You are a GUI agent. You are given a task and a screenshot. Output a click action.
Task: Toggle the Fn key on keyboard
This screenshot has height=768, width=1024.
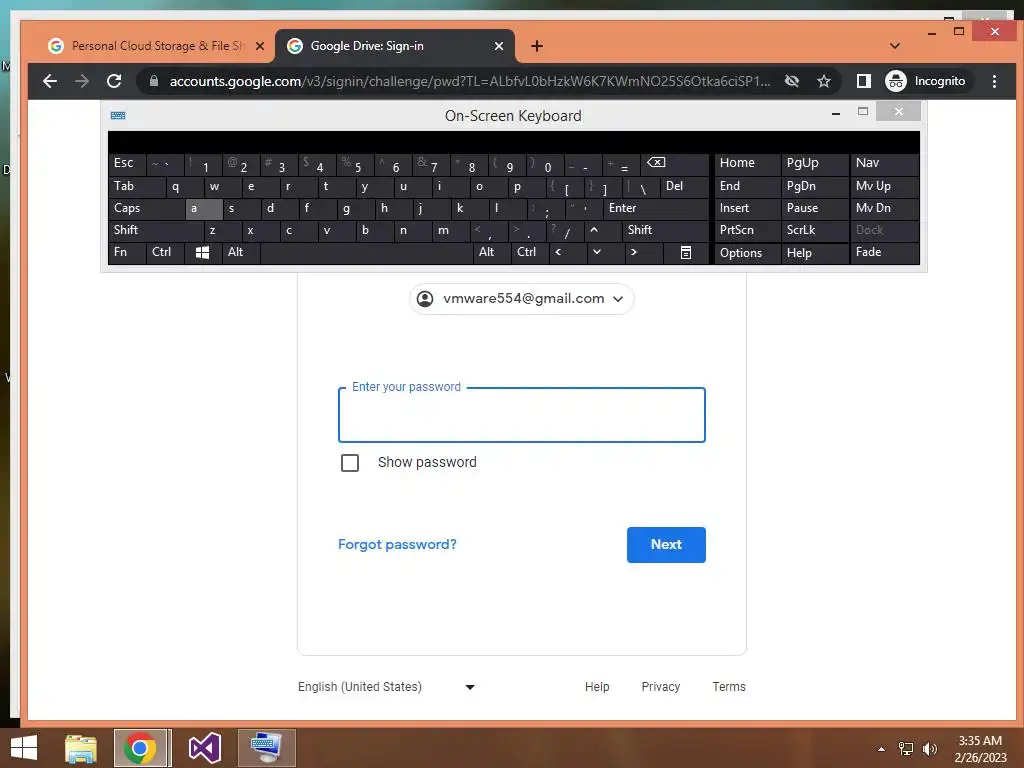(127, 252)
